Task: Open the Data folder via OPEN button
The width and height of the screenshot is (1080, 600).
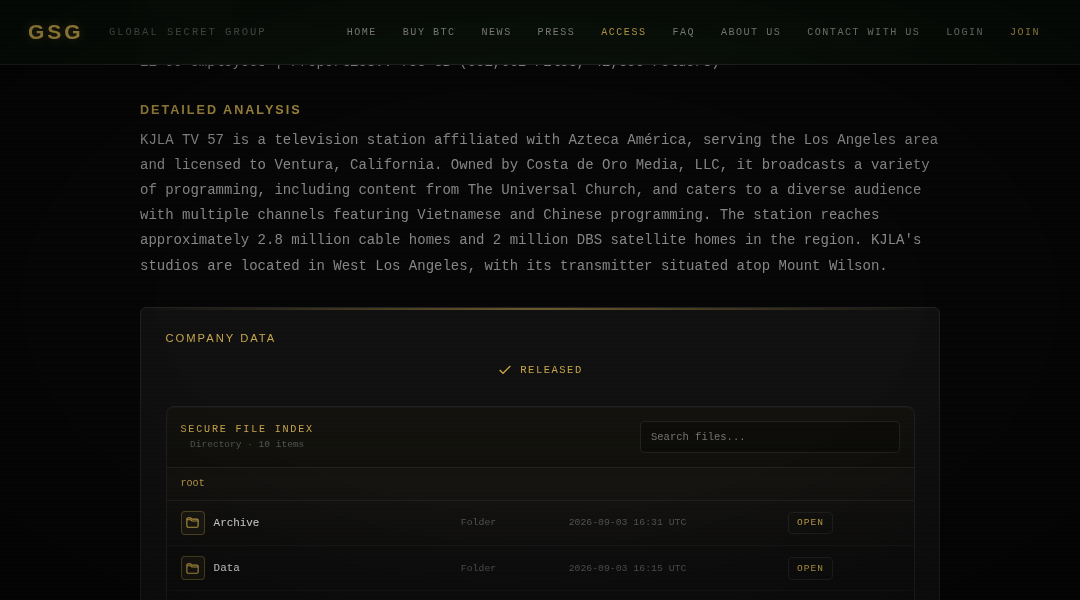Action: (810, 568)
